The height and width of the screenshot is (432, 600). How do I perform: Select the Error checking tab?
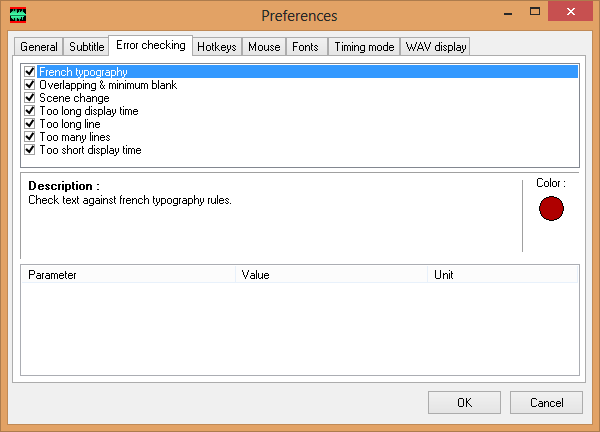pos(151,45)
